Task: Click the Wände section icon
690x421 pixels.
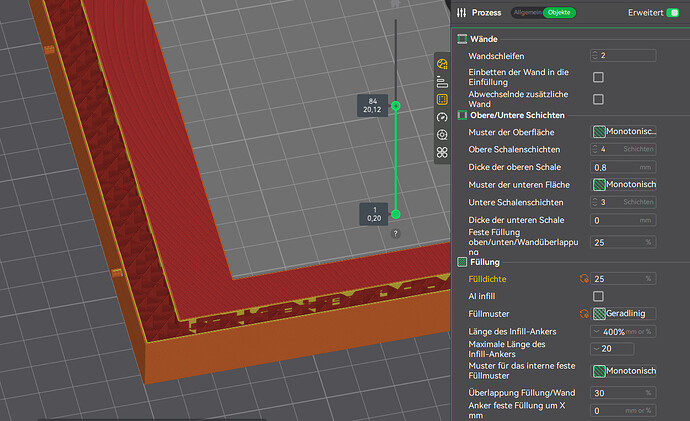Action: 462,39
